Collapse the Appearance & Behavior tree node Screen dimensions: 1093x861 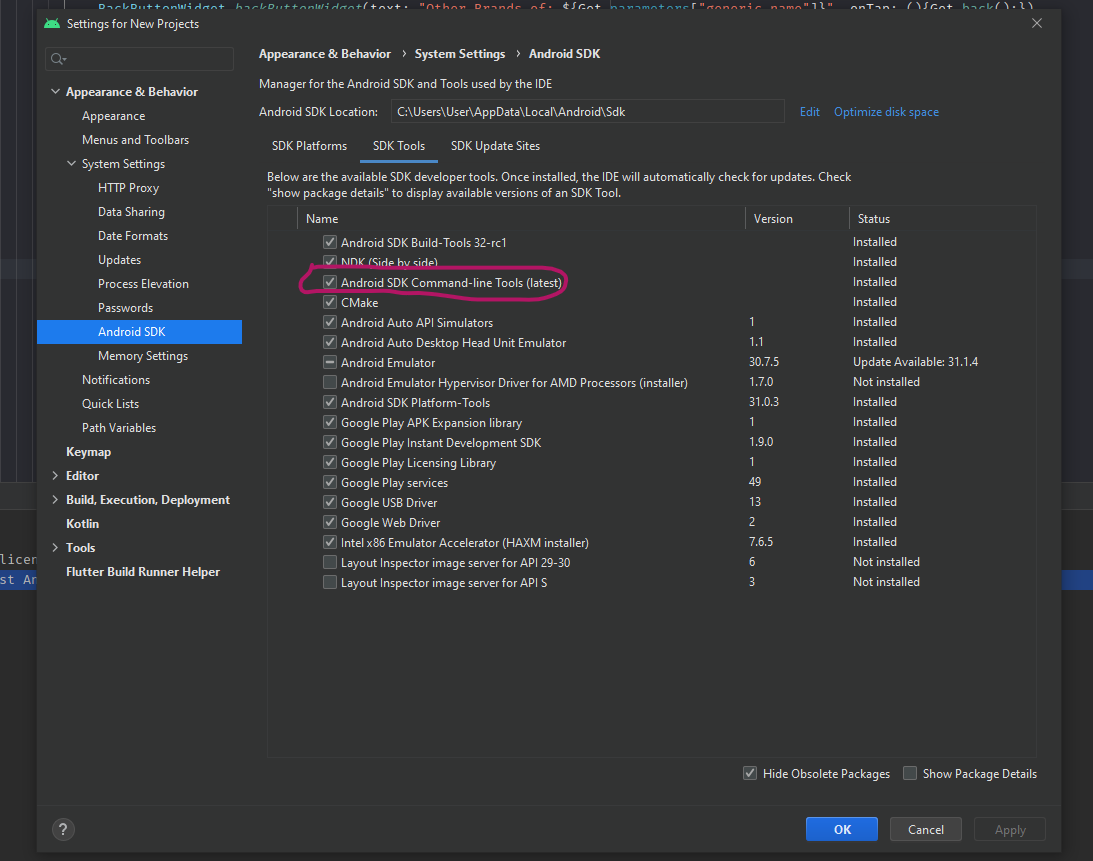point(55,91)
